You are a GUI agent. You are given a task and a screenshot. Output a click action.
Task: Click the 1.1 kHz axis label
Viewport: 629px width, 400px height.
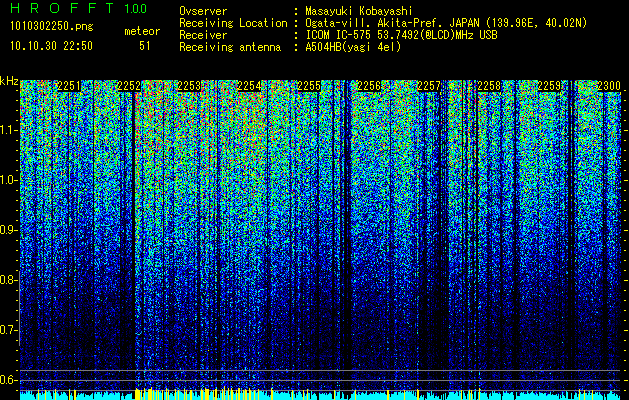coord(8,130)
